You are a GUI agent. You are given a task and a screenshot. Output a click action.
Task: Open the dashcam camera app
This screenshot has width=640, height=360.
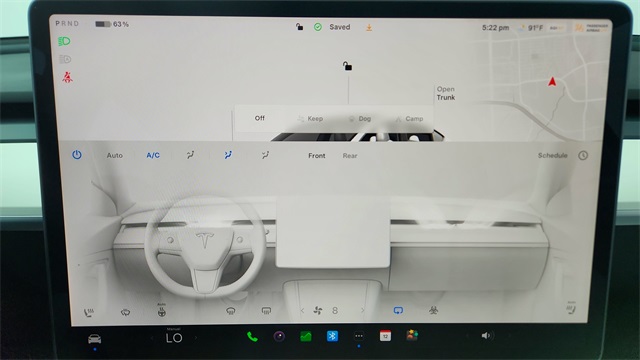(x=279, y=336)
